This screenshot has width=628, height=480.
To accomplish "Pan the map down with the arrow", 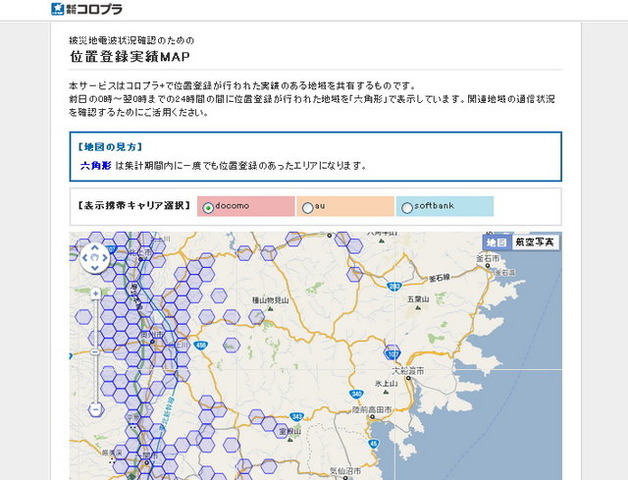I will pos(95,268).
